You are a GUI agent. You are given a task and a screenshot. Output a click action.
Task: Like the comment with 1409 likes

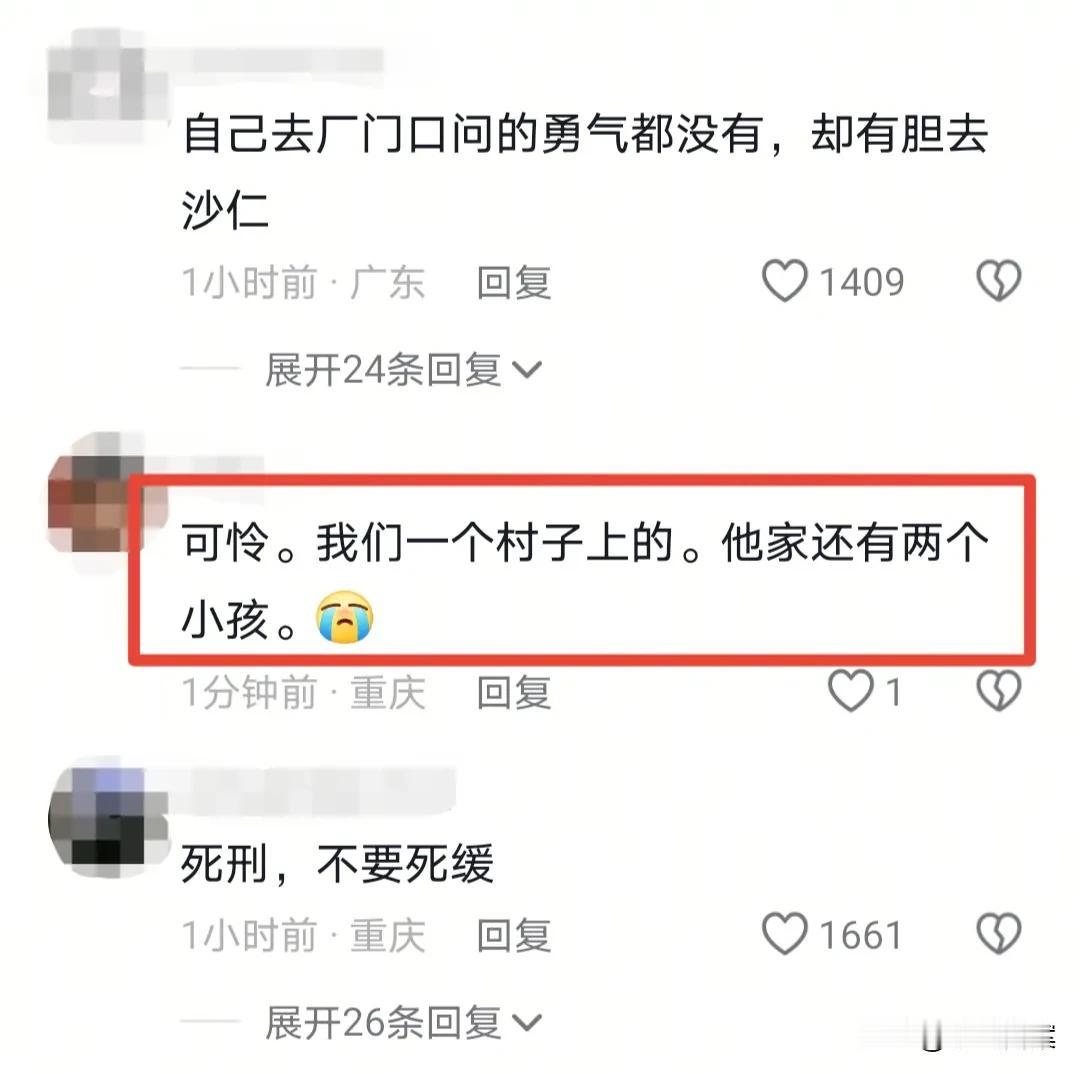tap(785, 281)
